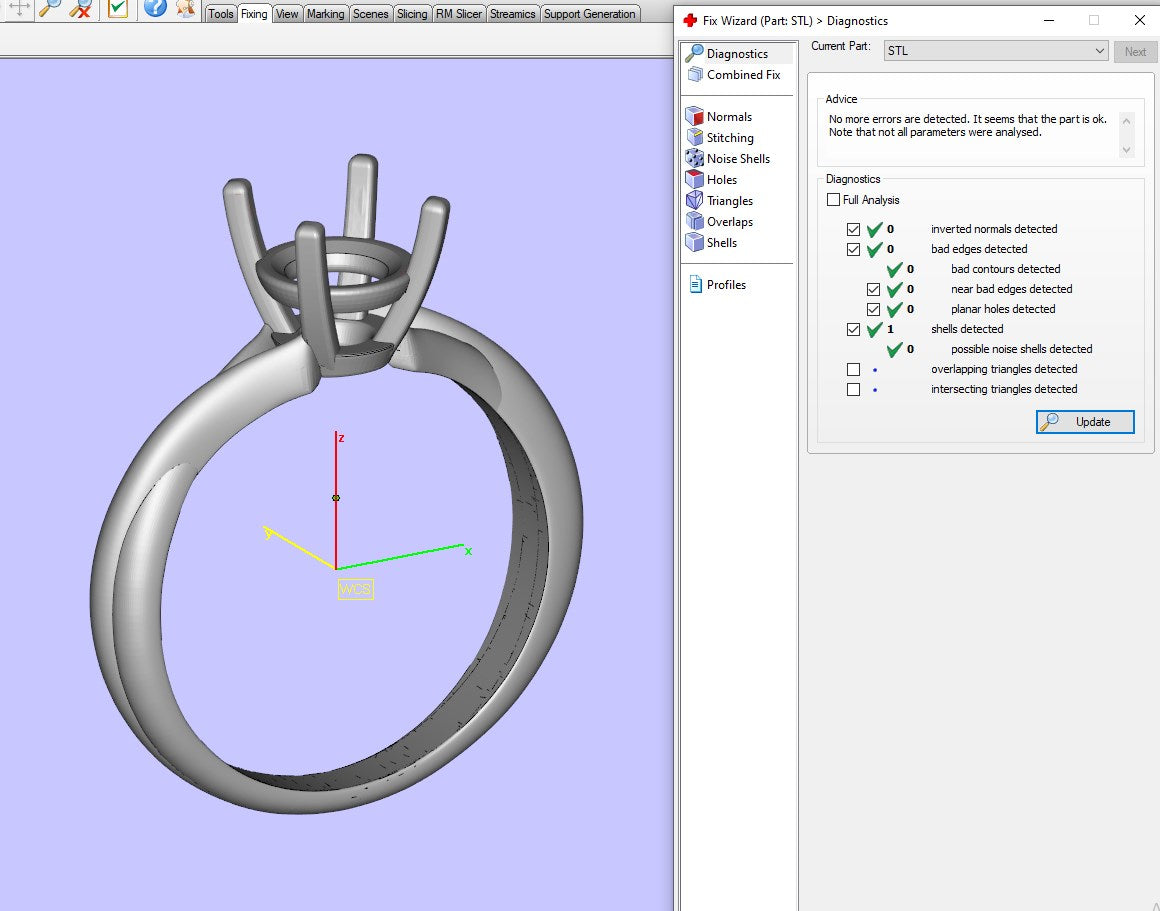Check the intersecting triangles detected box
This screenshot has width=1160, height=911.
[853, 389]
